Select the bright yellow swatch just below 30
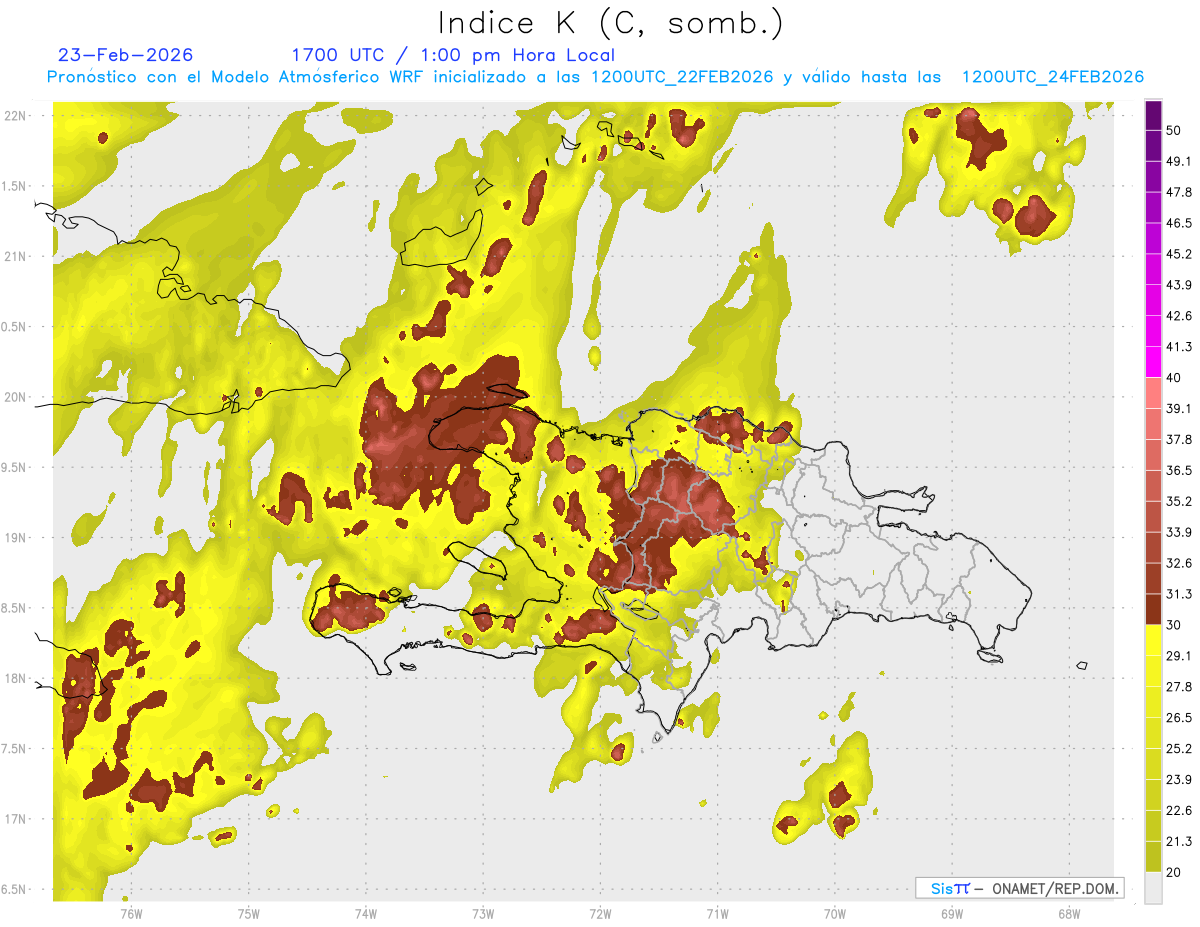The image size is (1200, 927). [1153, 640]
